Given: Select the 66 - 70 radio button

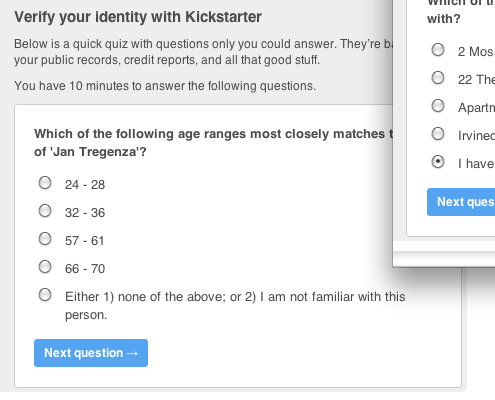Looking at the screenshot, I should point(45,267).
